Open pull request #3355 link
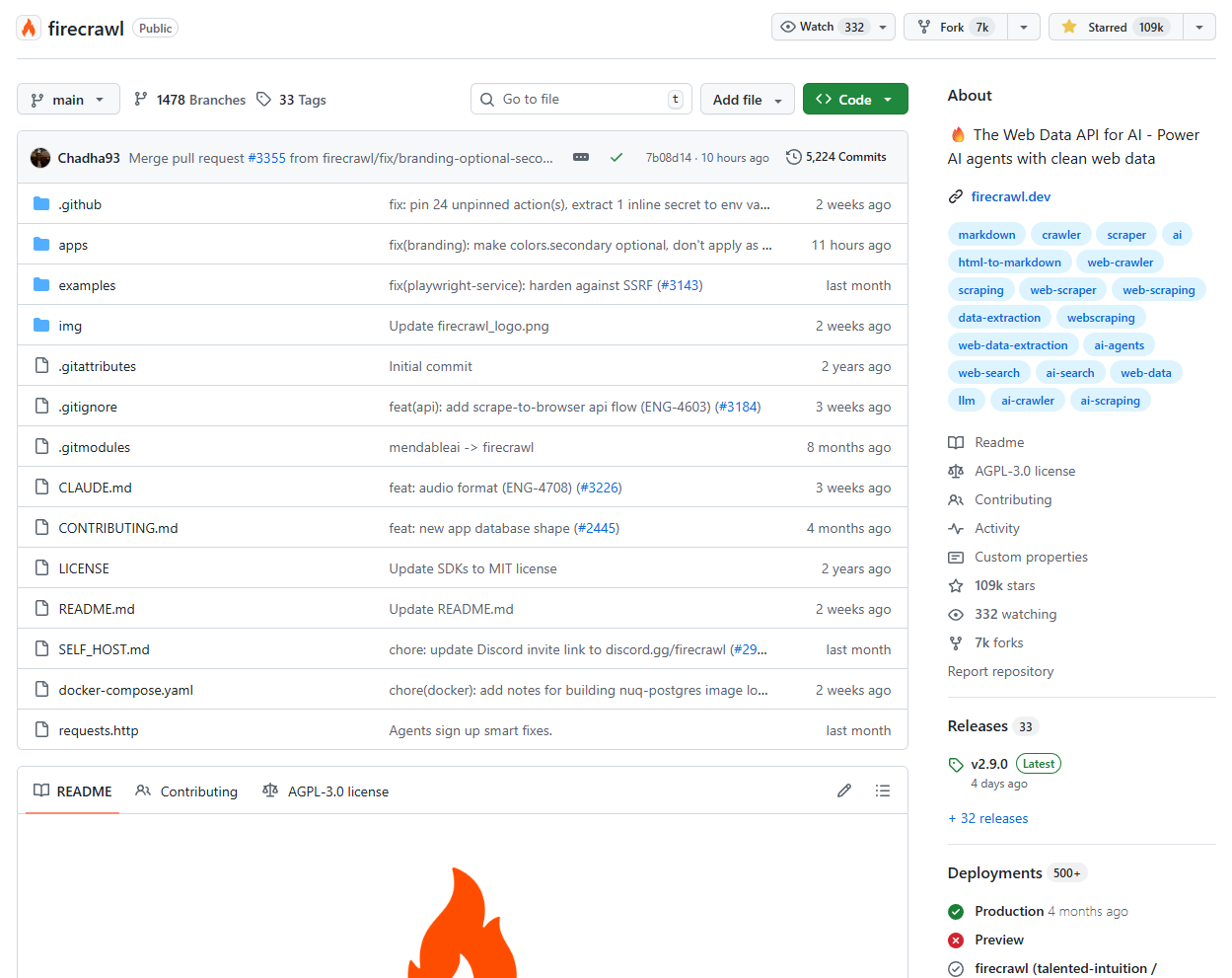 pyautogui.click(x=267, y=158)
